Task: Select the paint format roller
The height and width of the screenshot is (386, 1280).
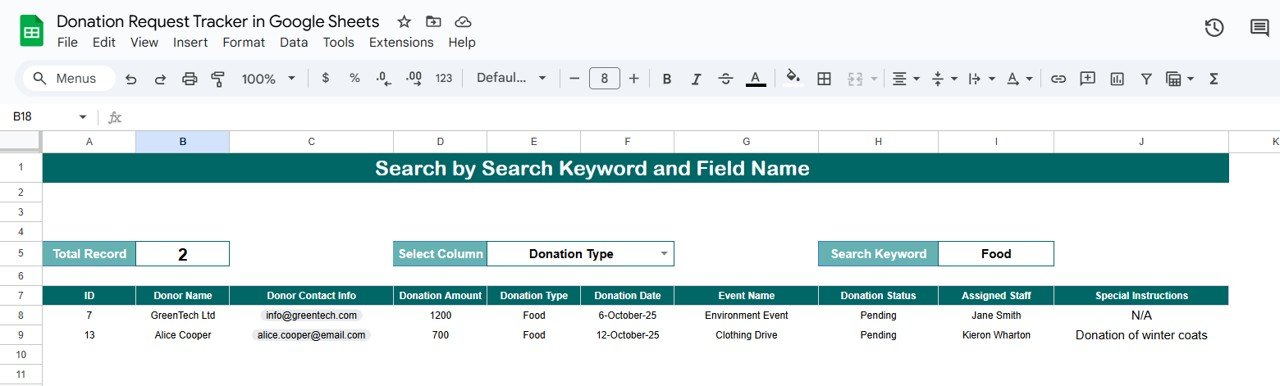Action: (x=218, y=78)
